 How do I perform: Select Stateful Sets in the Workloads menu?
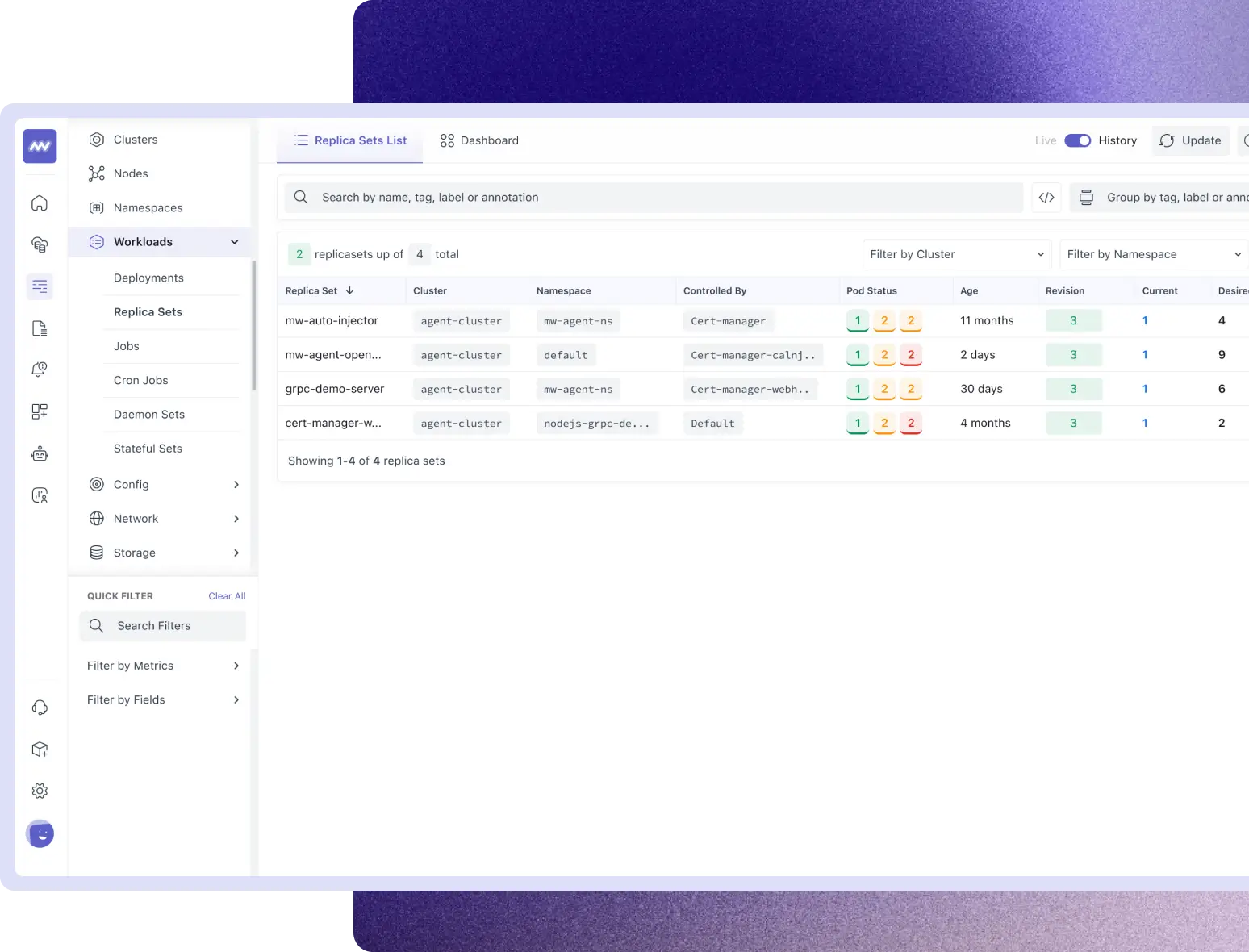click(x=148, y=449)
